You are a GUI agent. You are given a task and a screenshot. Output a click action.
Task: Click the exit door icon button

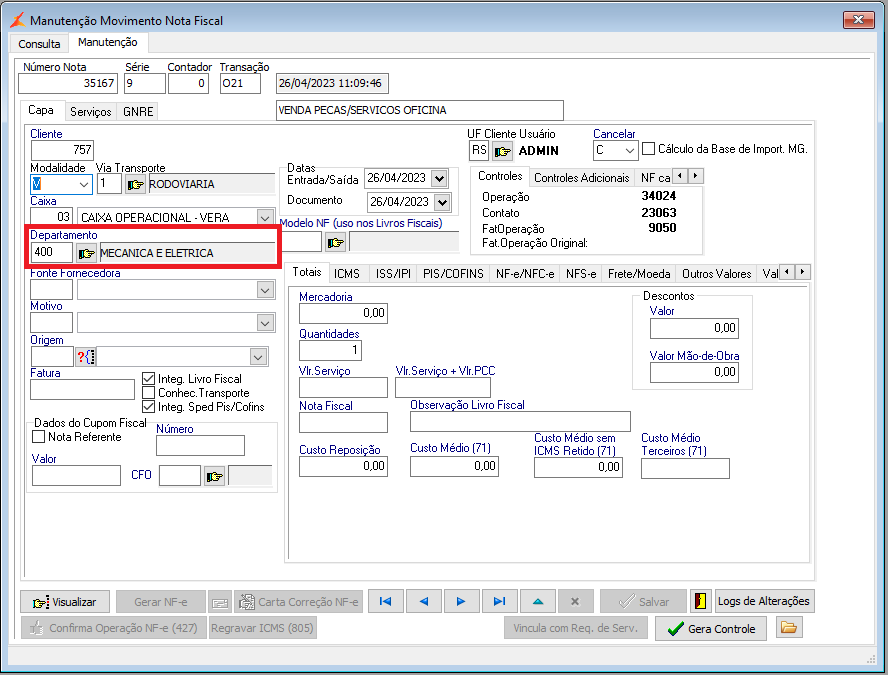(700, 601)
